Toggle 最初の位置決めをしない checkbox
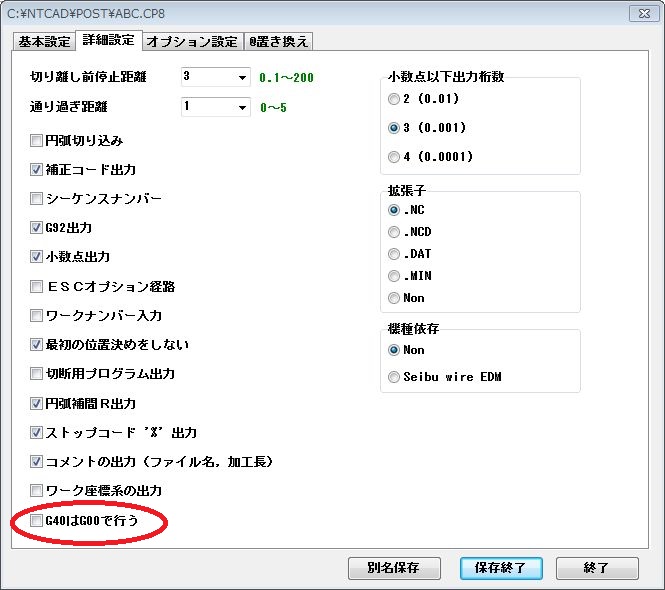This screenshot has height=590, width=665. (36, 344)
